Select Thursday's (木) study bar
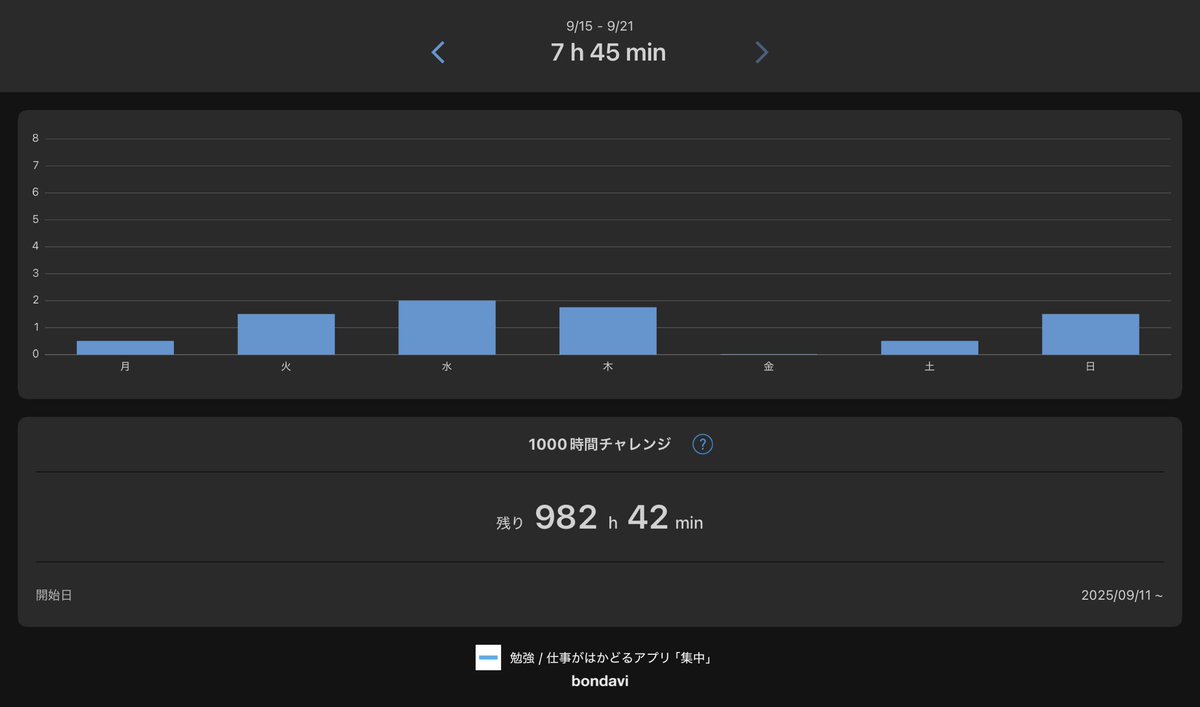The height and width of the screenshot is (707, 1200). pos(607,330)
